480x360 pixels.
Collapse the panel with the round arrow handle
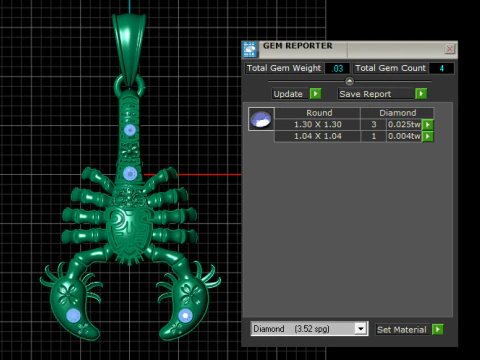tap(349, 81)
